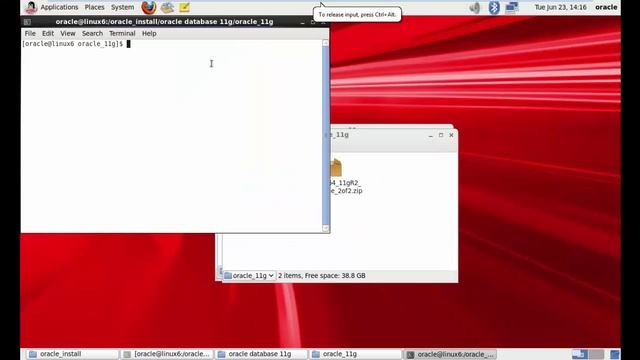Click the workspace switcher second workspace
The image size is (640, 360).
coord(596,354)
